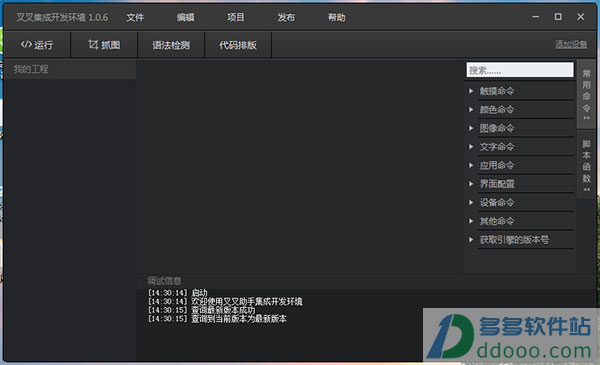Expand the 获取引擎的版本号 arrow

(x=471, y=240)
